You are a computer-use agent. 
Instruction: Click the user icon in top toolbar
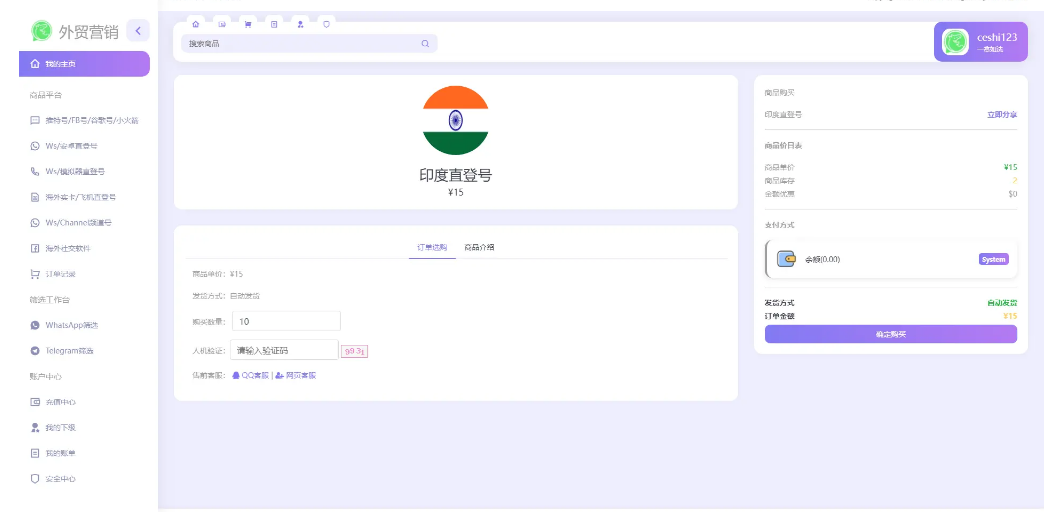[x=300, y=24]
